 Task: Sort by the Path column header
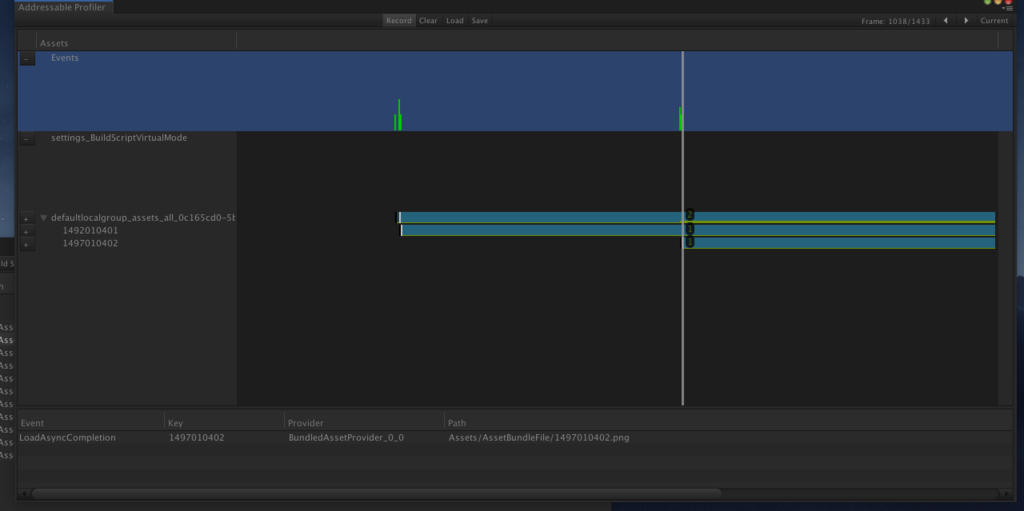pyautogui.click(x=728, y=423)
